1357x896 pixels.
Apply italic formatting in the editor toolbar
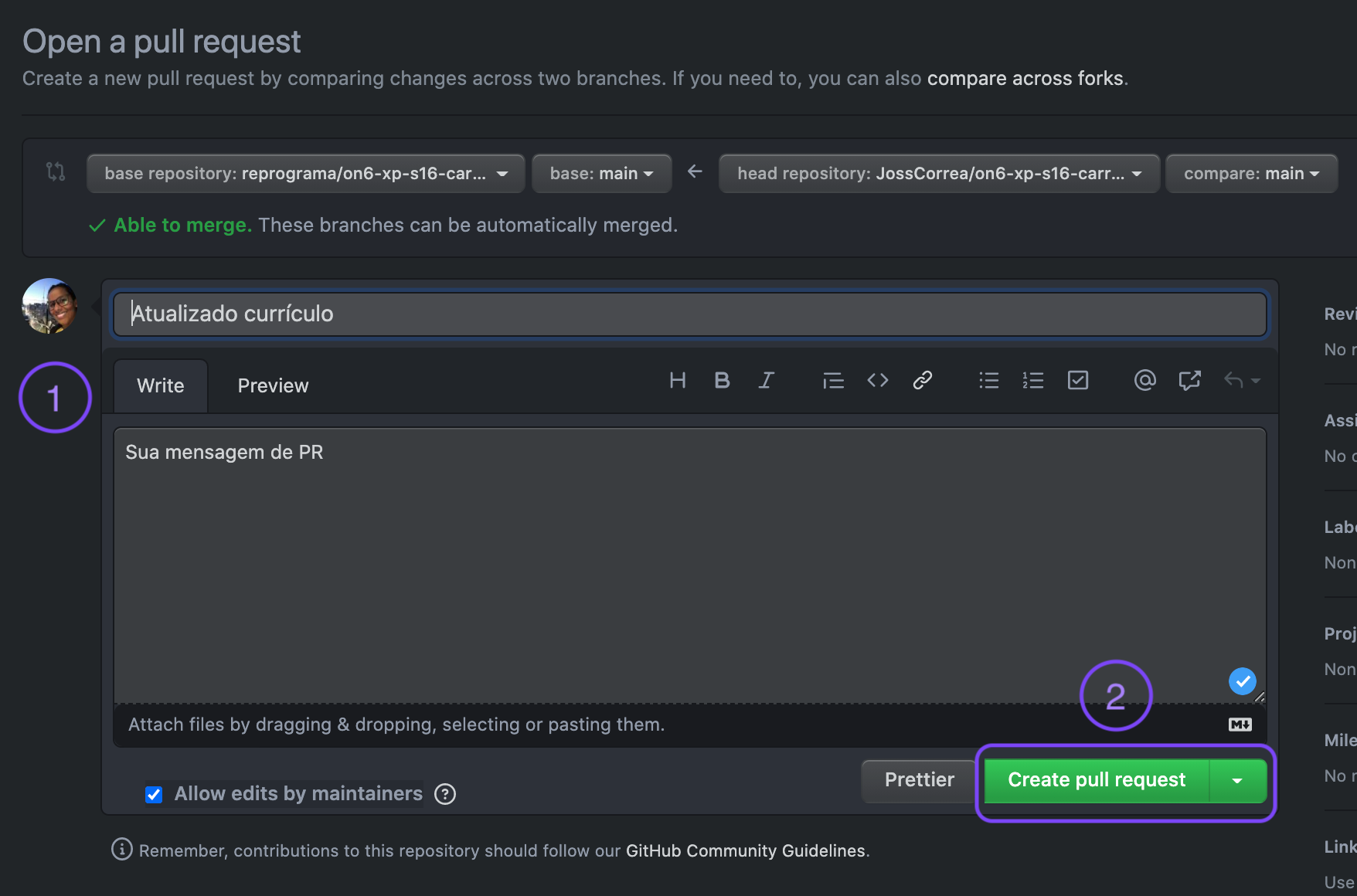(x=766, y=380)
